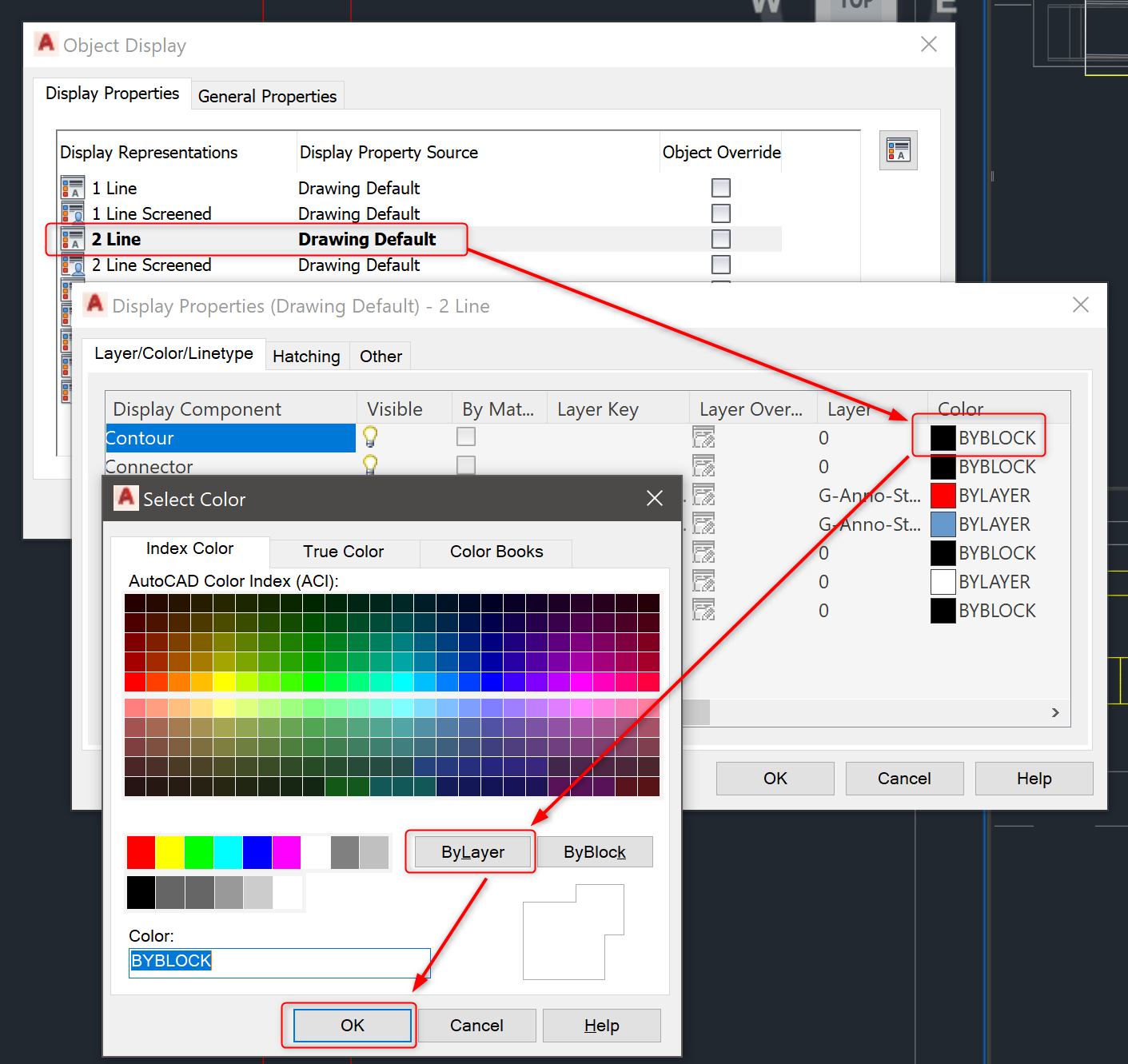Select the red swatch in the basic colors row

(140, 851)
